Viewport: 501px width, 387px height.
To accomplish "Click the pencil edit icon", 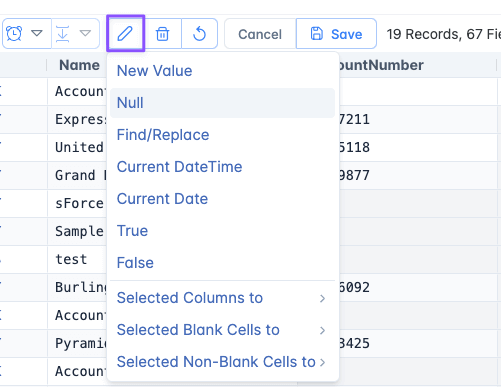I will [x=125, y=33].
